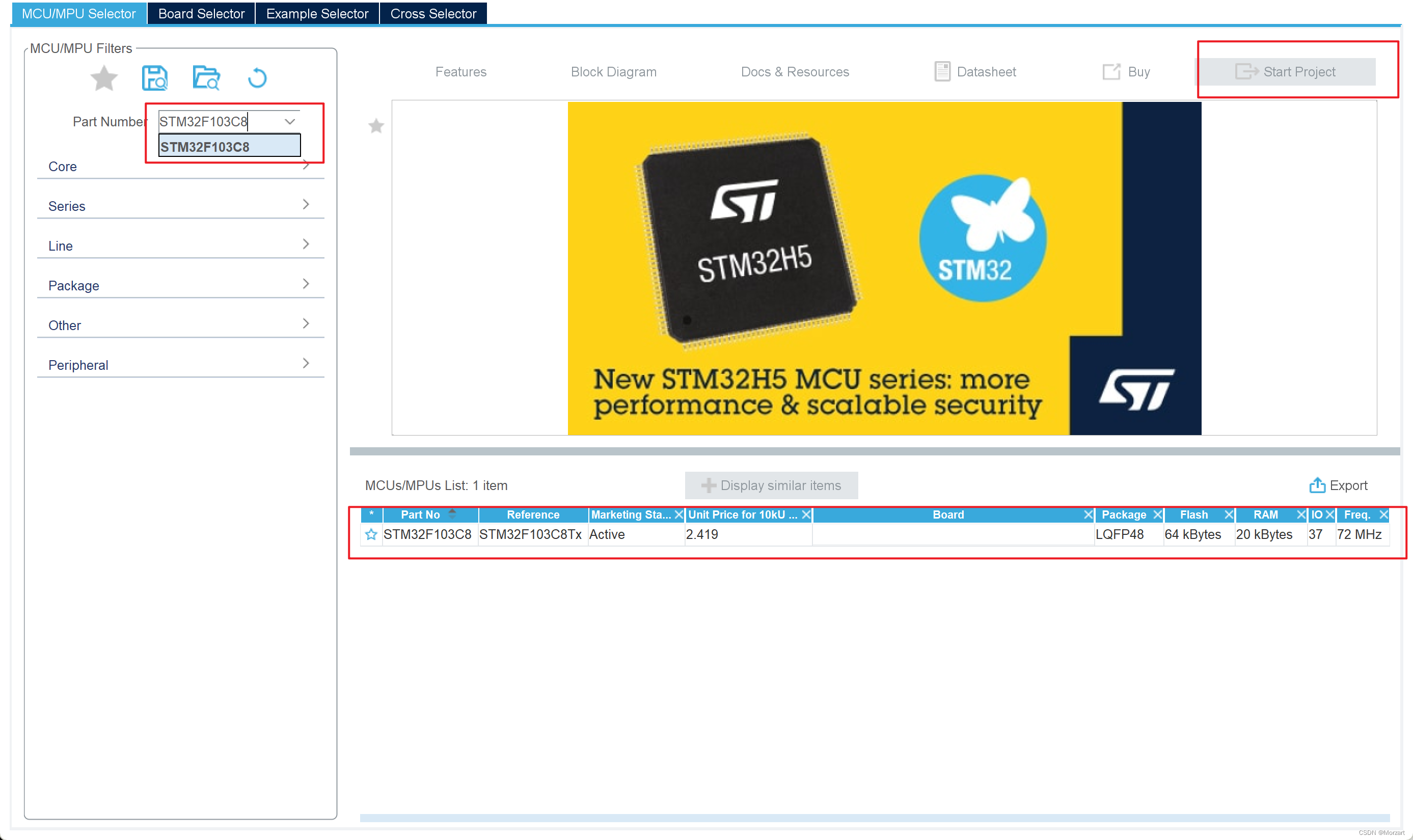
Task: Switch to the Board Selector tab
Action: click(x=201, y=14)
